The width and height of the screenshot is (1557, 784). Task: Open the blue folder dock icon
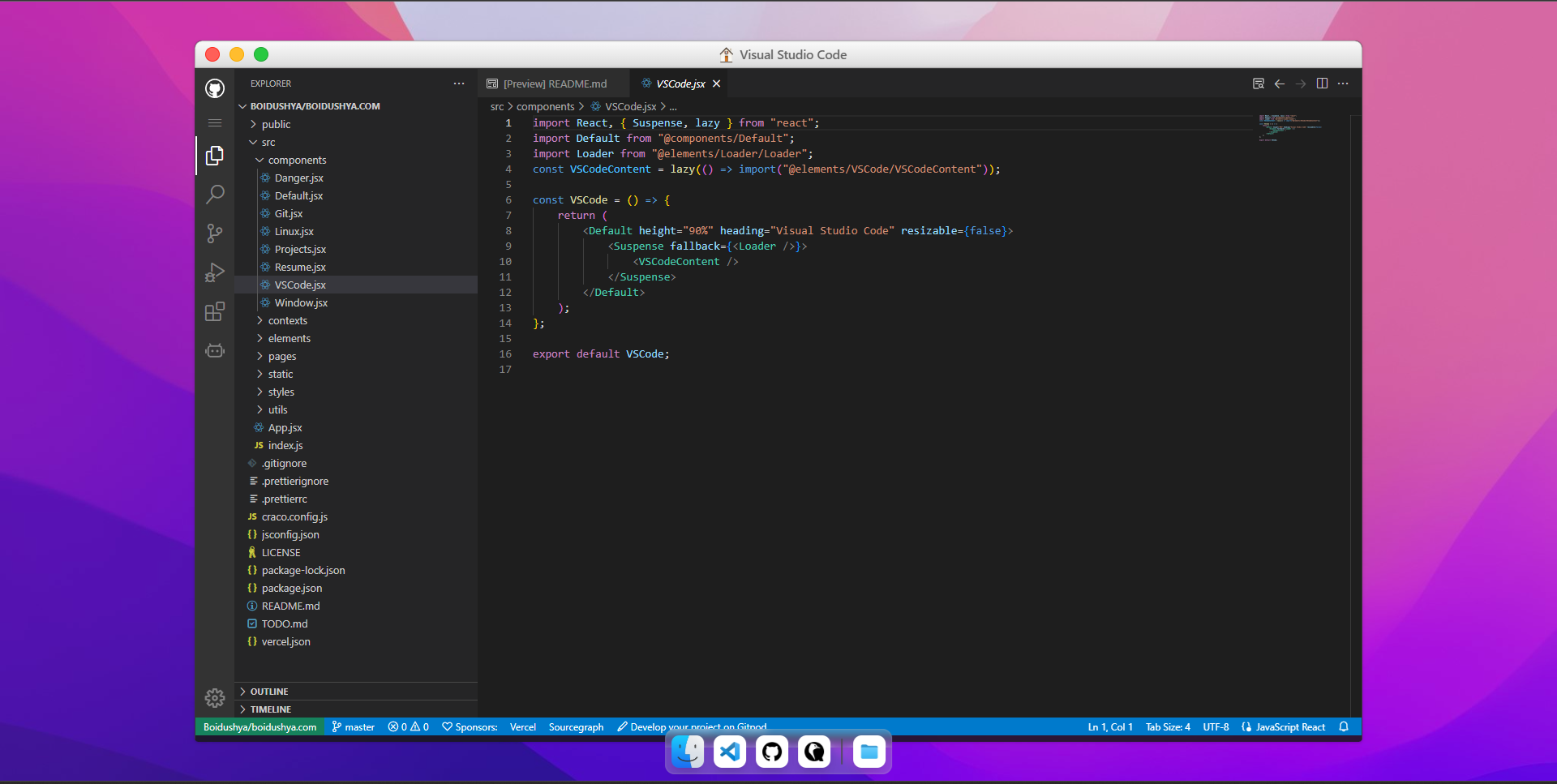869,752
